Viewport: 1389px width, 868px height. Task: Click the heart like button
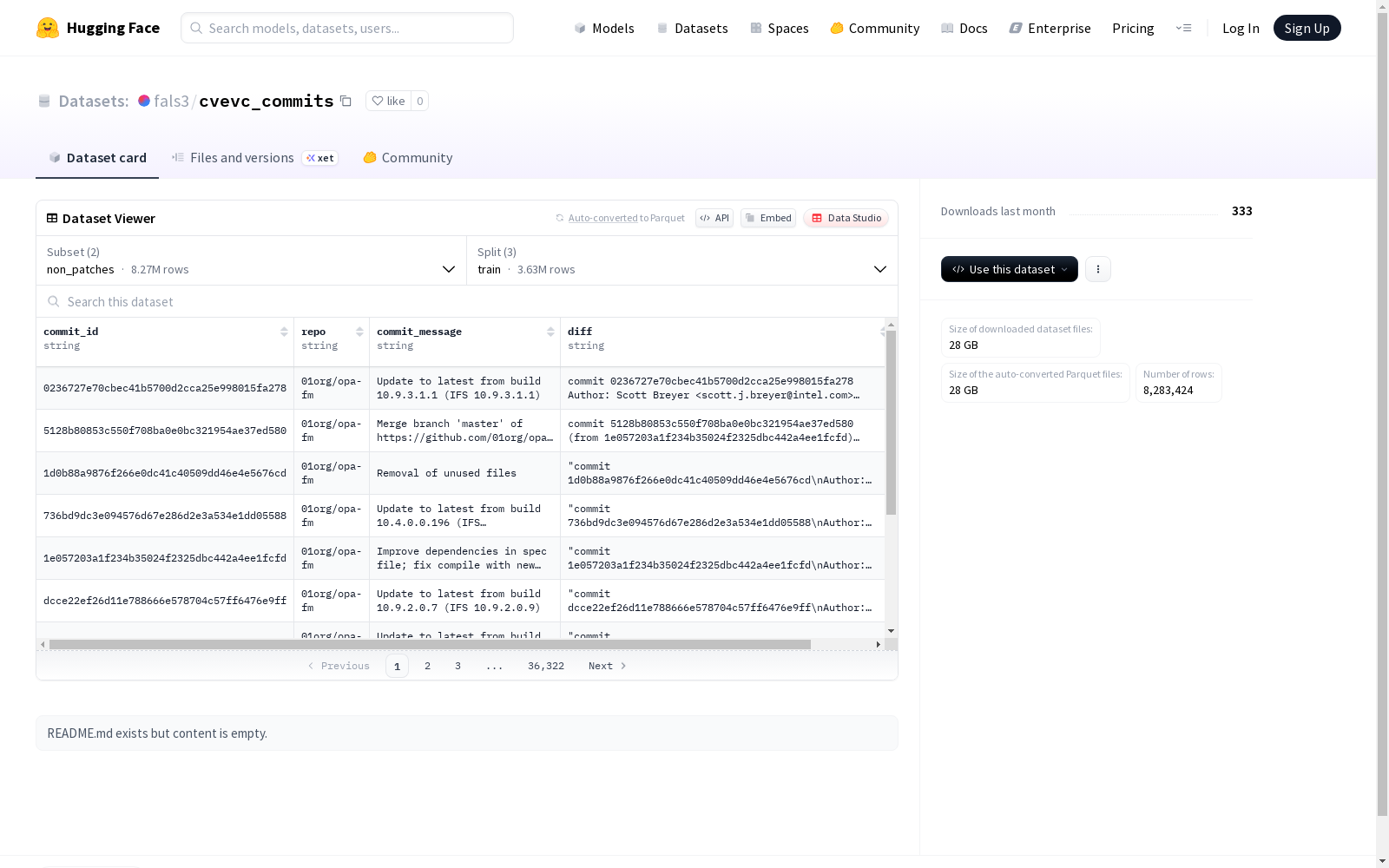point(388,101)
